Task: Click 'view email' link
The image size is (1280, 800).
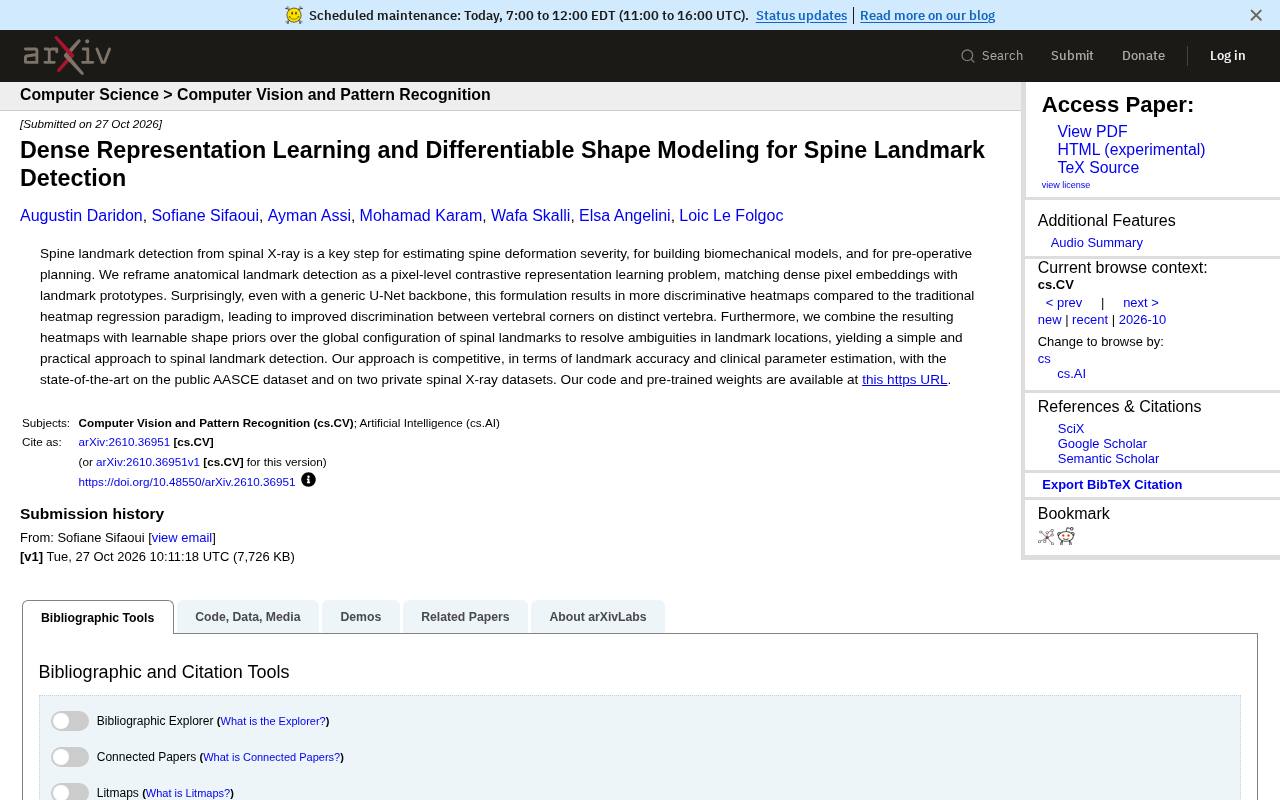Action: 182,538
